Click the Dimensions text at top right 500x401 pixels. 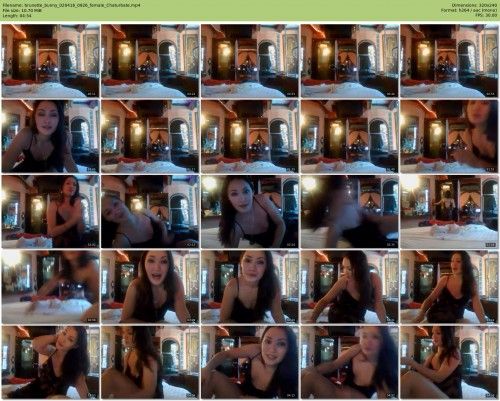[475, 5]
